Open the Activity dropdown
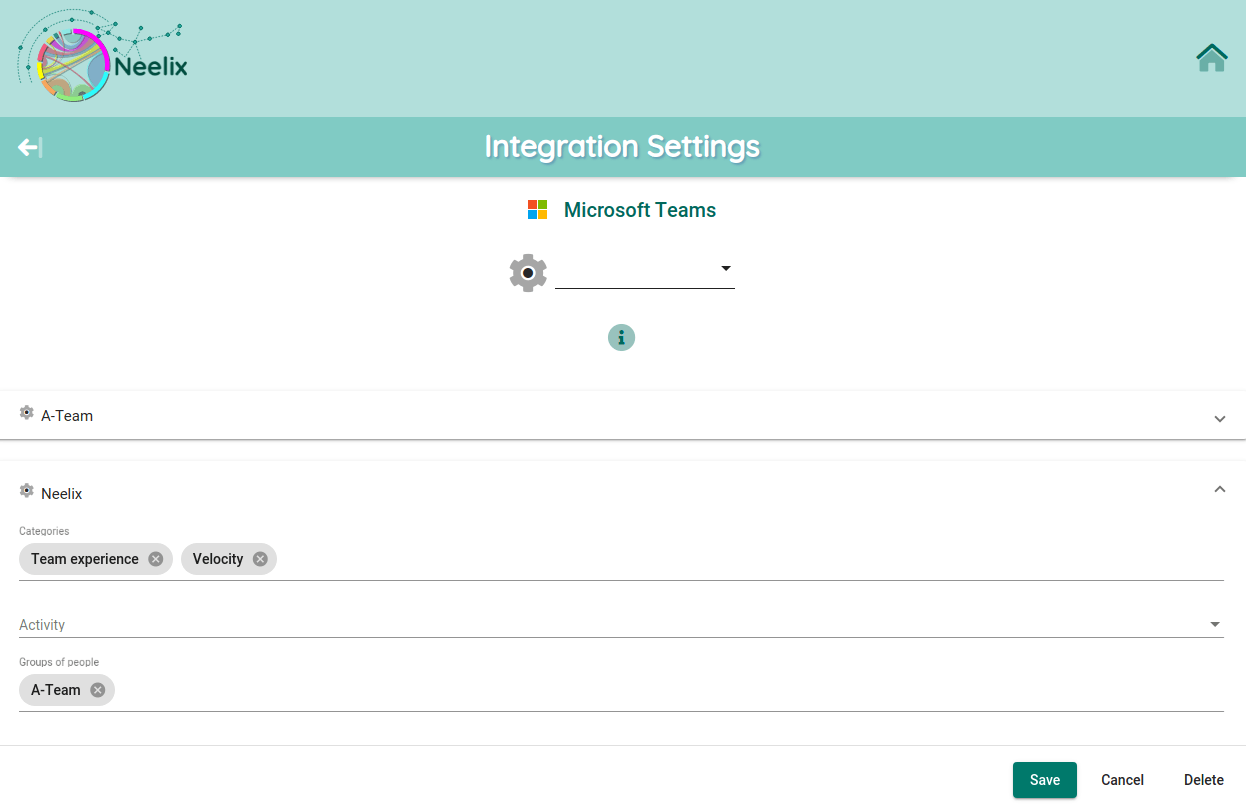The width and height of the screenshot is (1246, 810). point(621,624)
